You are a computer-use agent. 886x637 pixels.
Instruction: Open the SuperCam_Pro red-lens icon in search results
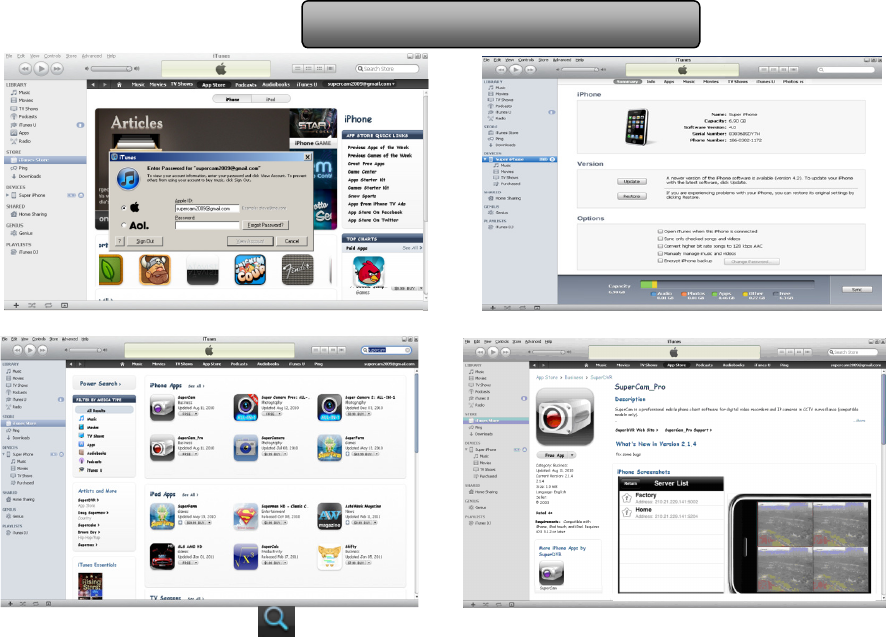pyautogui.click(x=162, y=448)
